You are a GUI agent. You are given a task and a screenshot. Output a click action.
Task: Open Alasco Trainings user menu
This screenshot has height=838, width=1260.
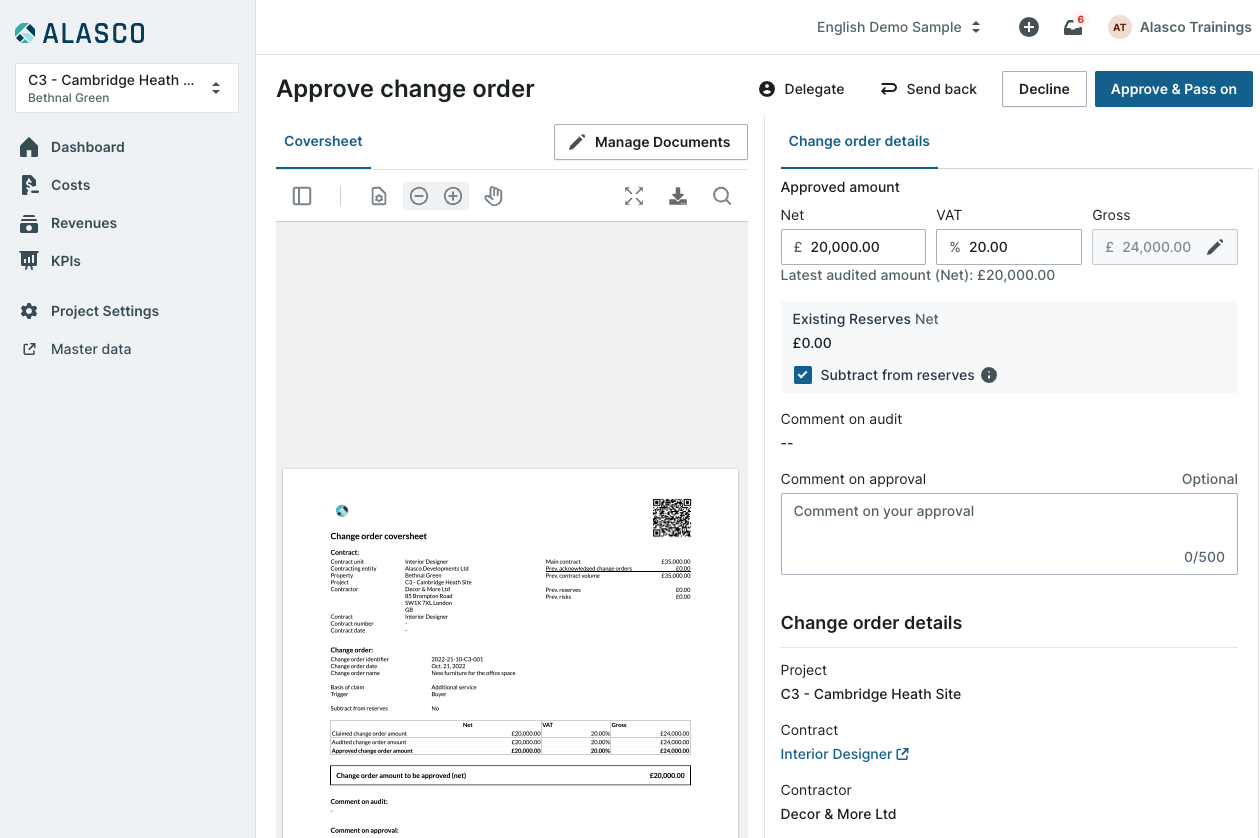click(x=1179, y=27)
